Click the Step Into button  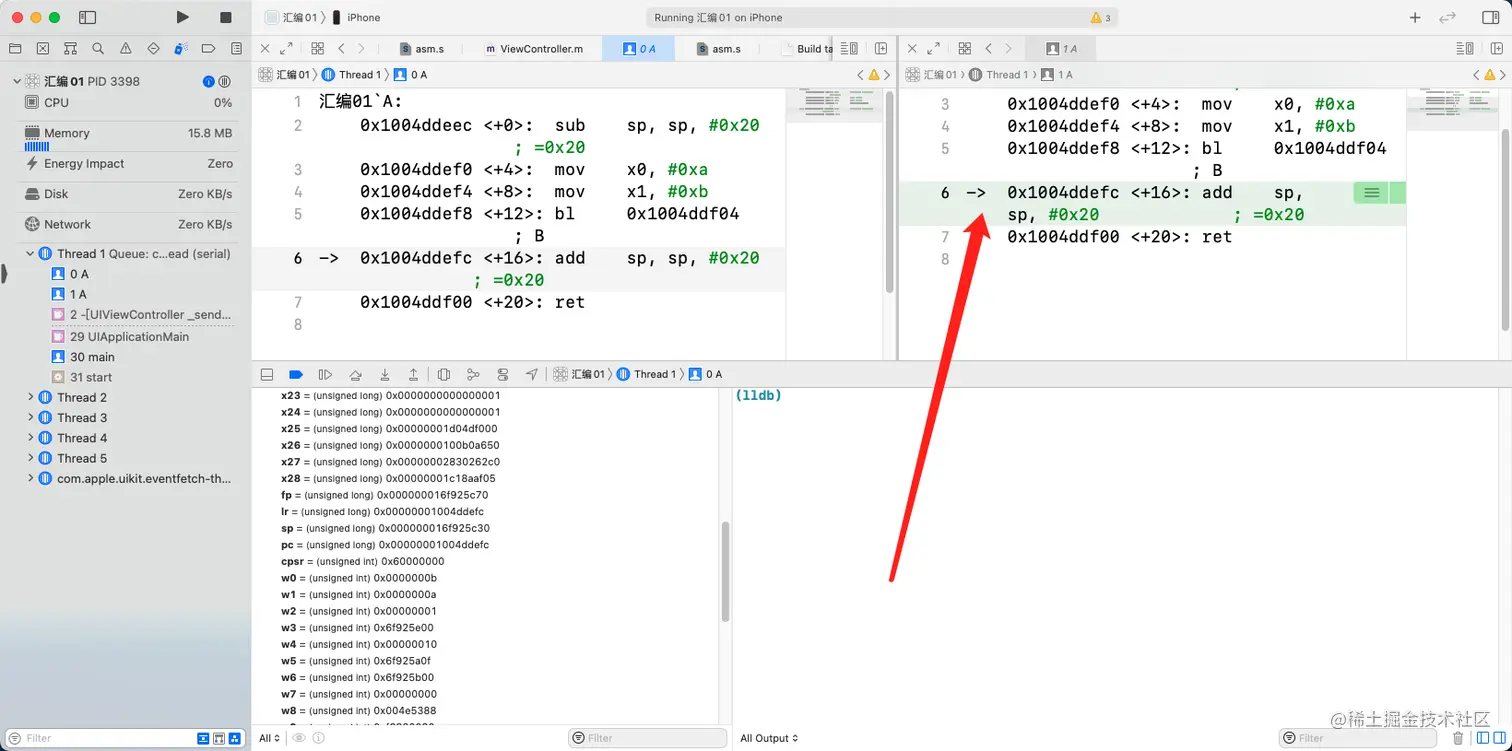click(x=384, y=374)
